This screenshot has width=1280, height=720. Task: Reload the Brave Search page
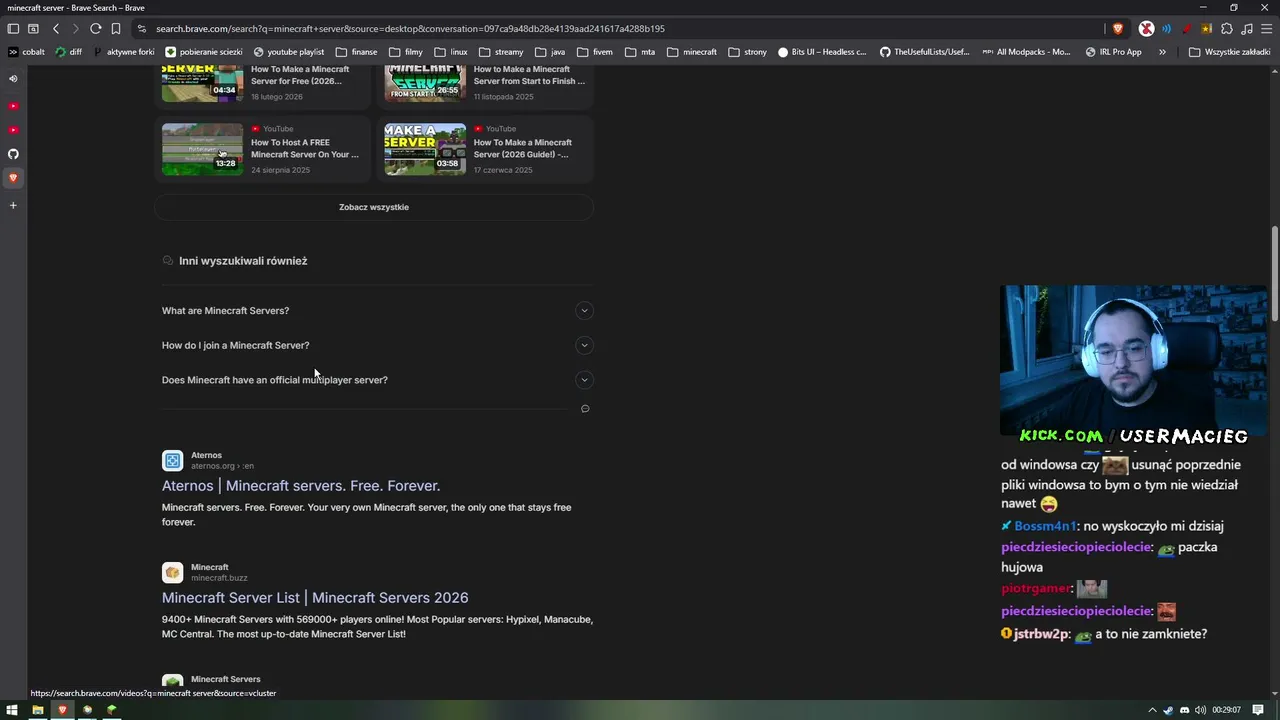coord(96,29)
